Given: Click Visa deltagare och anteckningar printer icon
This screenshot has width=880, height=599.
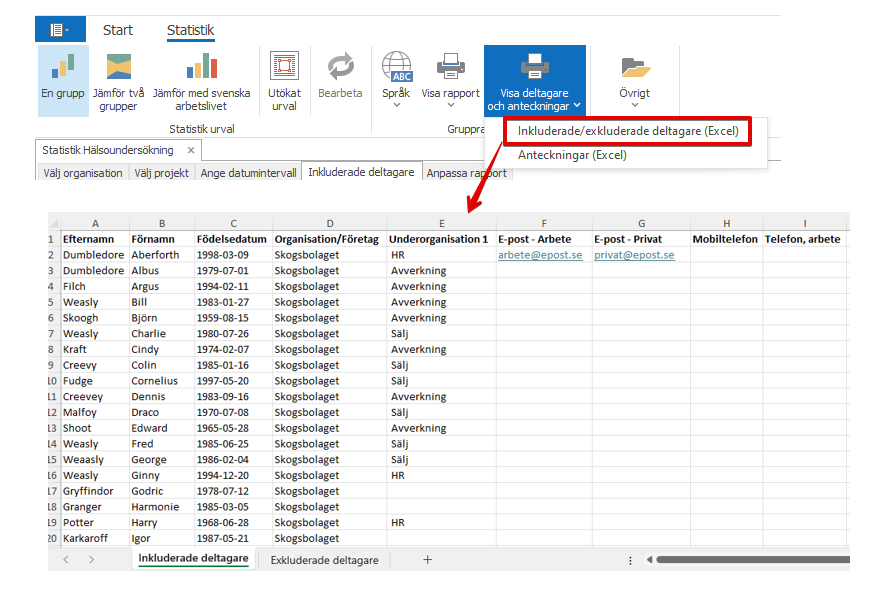Looking at the screenshot, I should coord(534,66).
